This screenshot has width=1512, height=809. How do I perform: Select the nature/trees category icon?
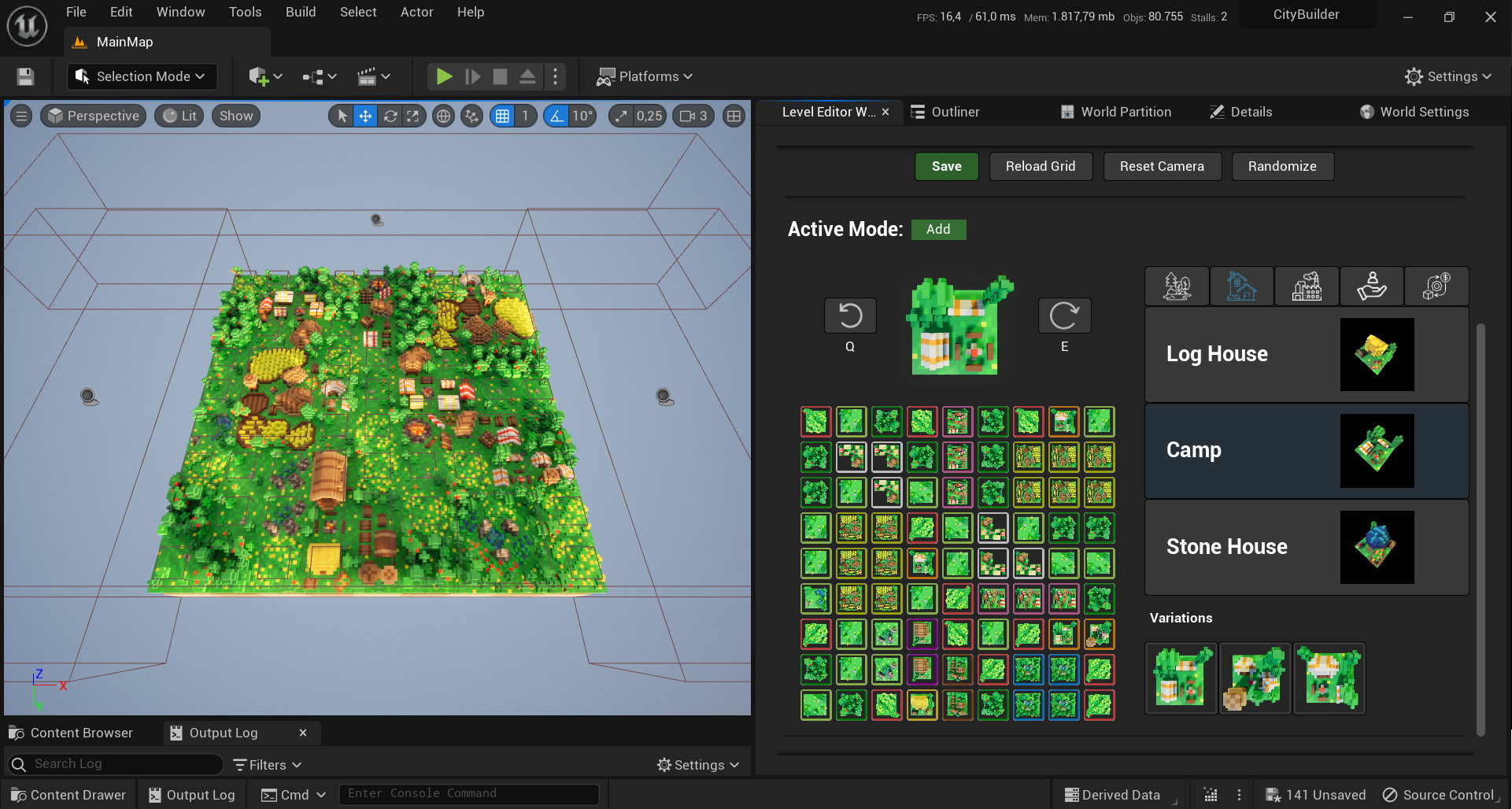click(1177, 286)
